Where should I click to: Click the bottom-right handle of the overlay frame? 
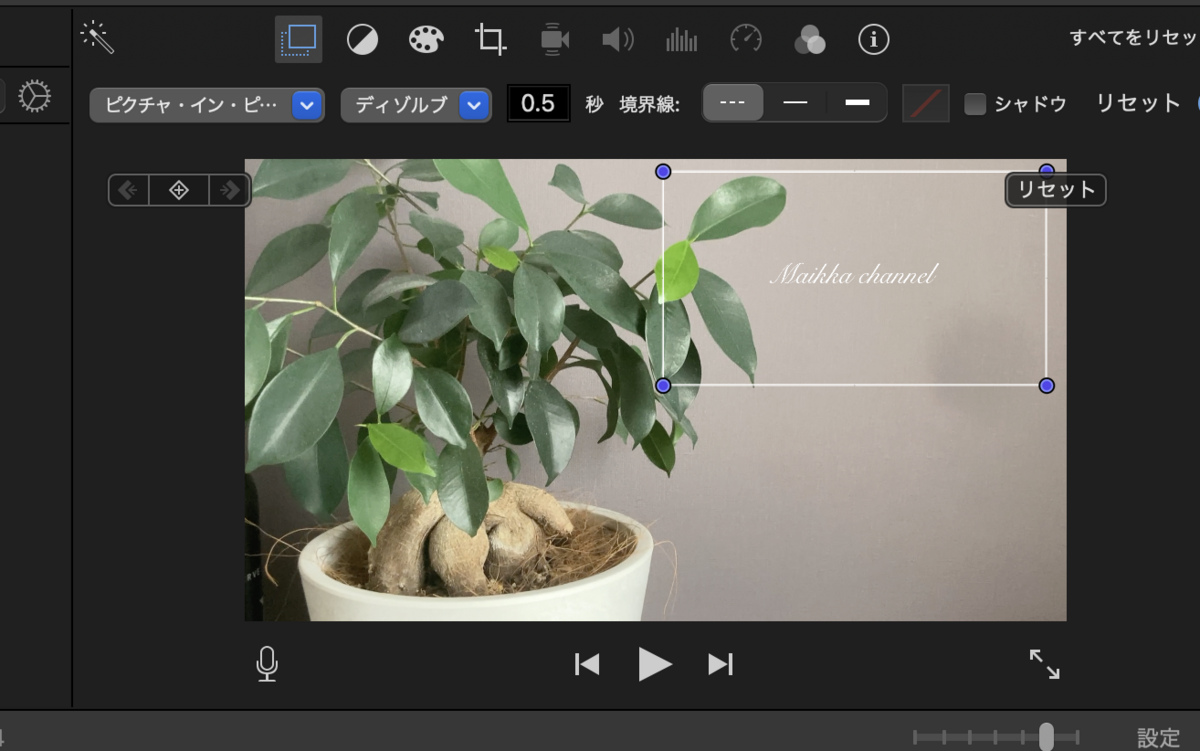pos(1047,385)
